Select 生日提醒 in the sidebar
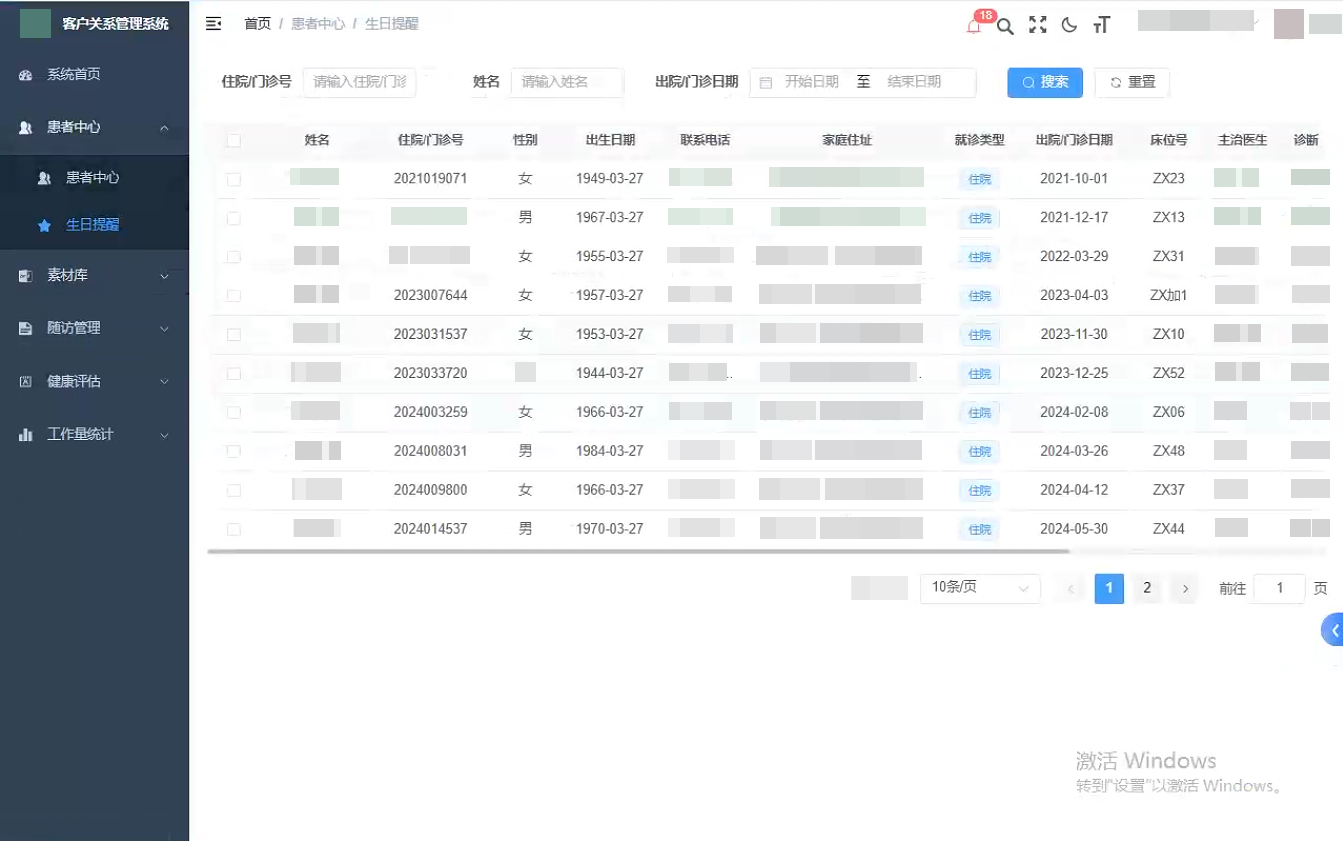The width and height of the screenshot is (1343, 841). tap(92, 225)
